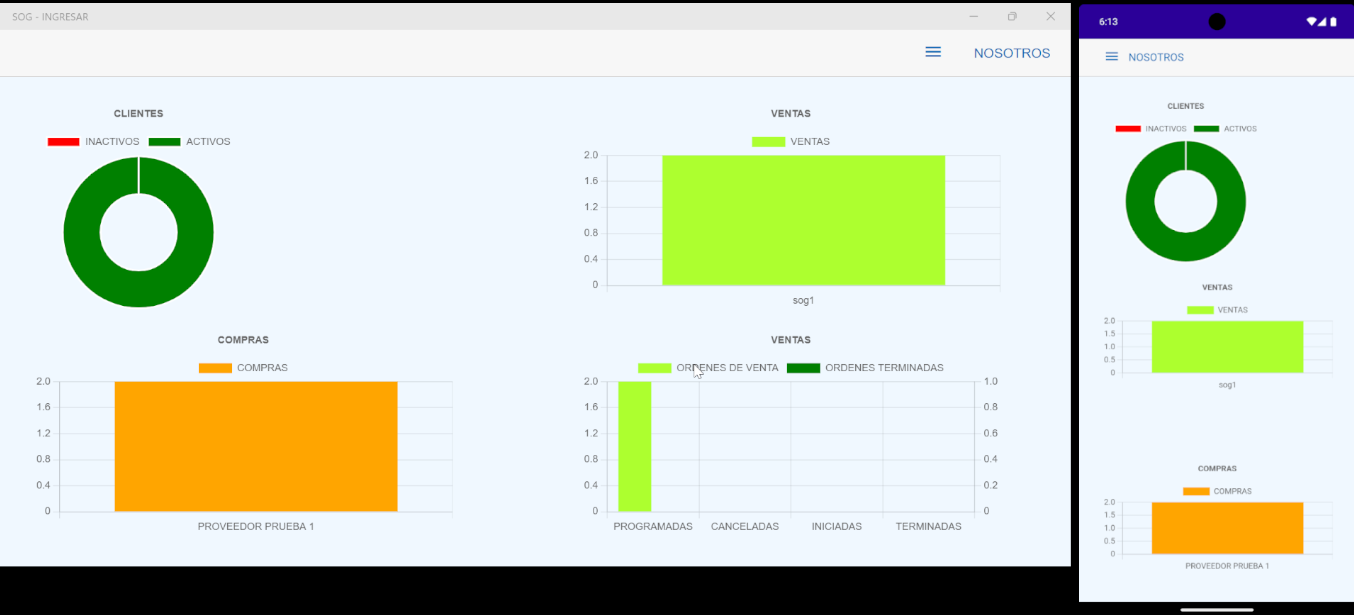Tap the battery icon in the phone status bar

tap(1333, 21)
